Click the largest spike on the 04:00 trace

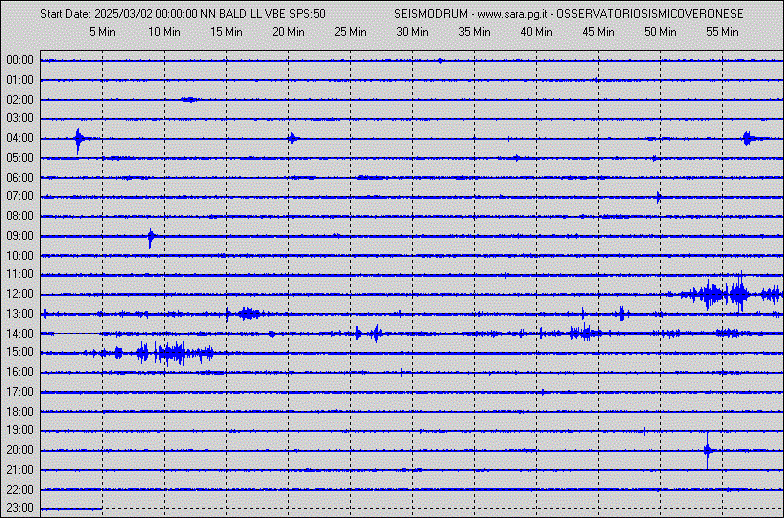click(x=78, y=140)
